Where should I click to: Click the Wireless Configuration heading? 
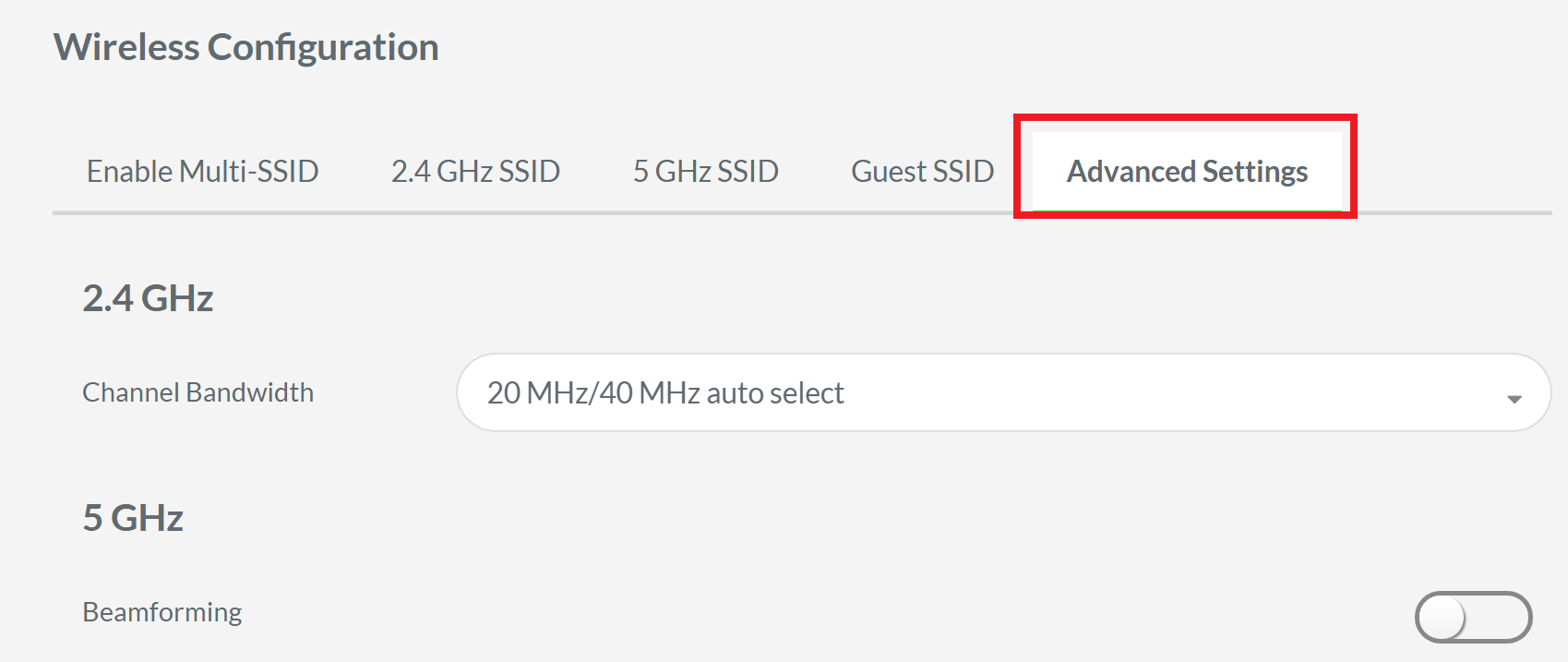tap(245, 46)
